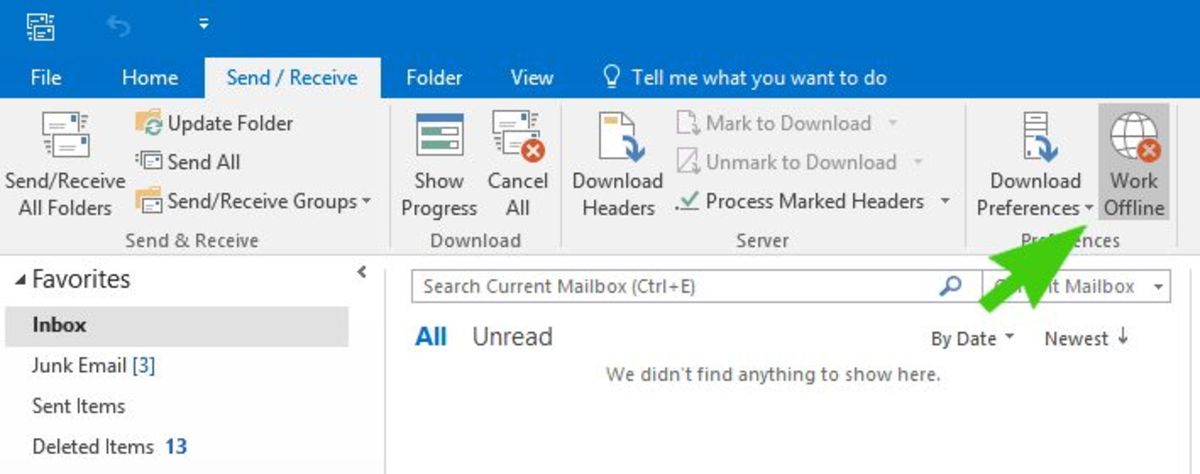The width and height of the screenshot is (1200, 474).
Task: Open the File tab
Action: click(x=46, y=77)
